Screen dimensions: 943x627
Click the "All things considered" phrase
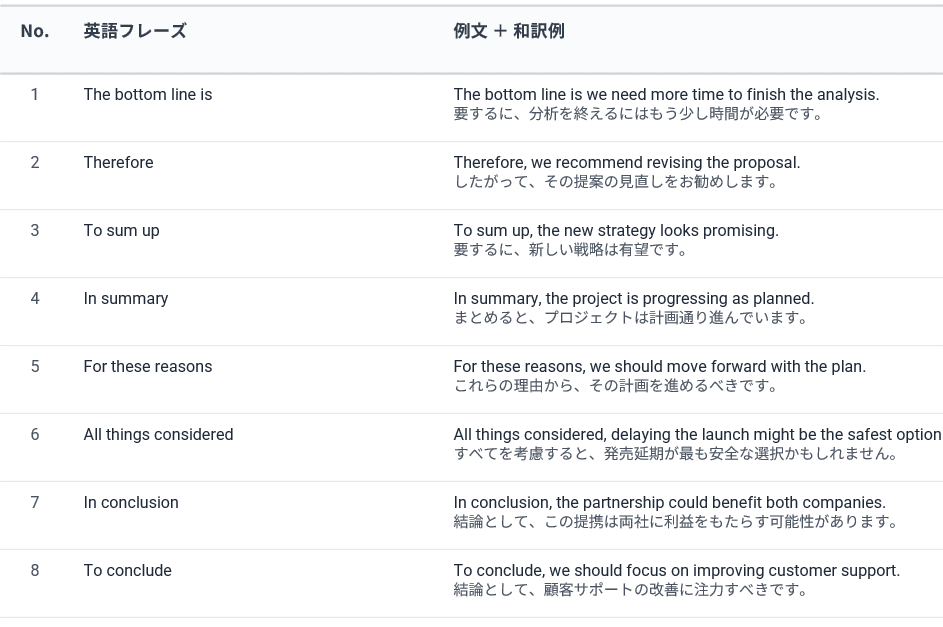tap(158, 435)
